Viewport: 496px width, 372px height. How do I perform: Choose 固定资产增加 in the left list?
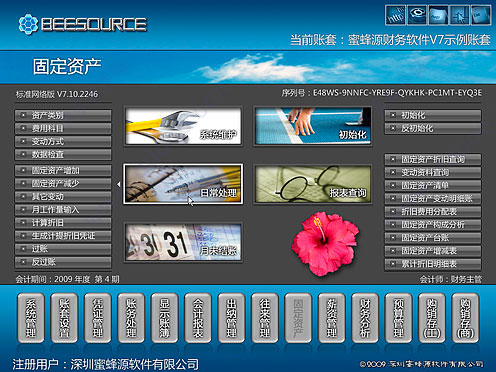pos(63,170)
